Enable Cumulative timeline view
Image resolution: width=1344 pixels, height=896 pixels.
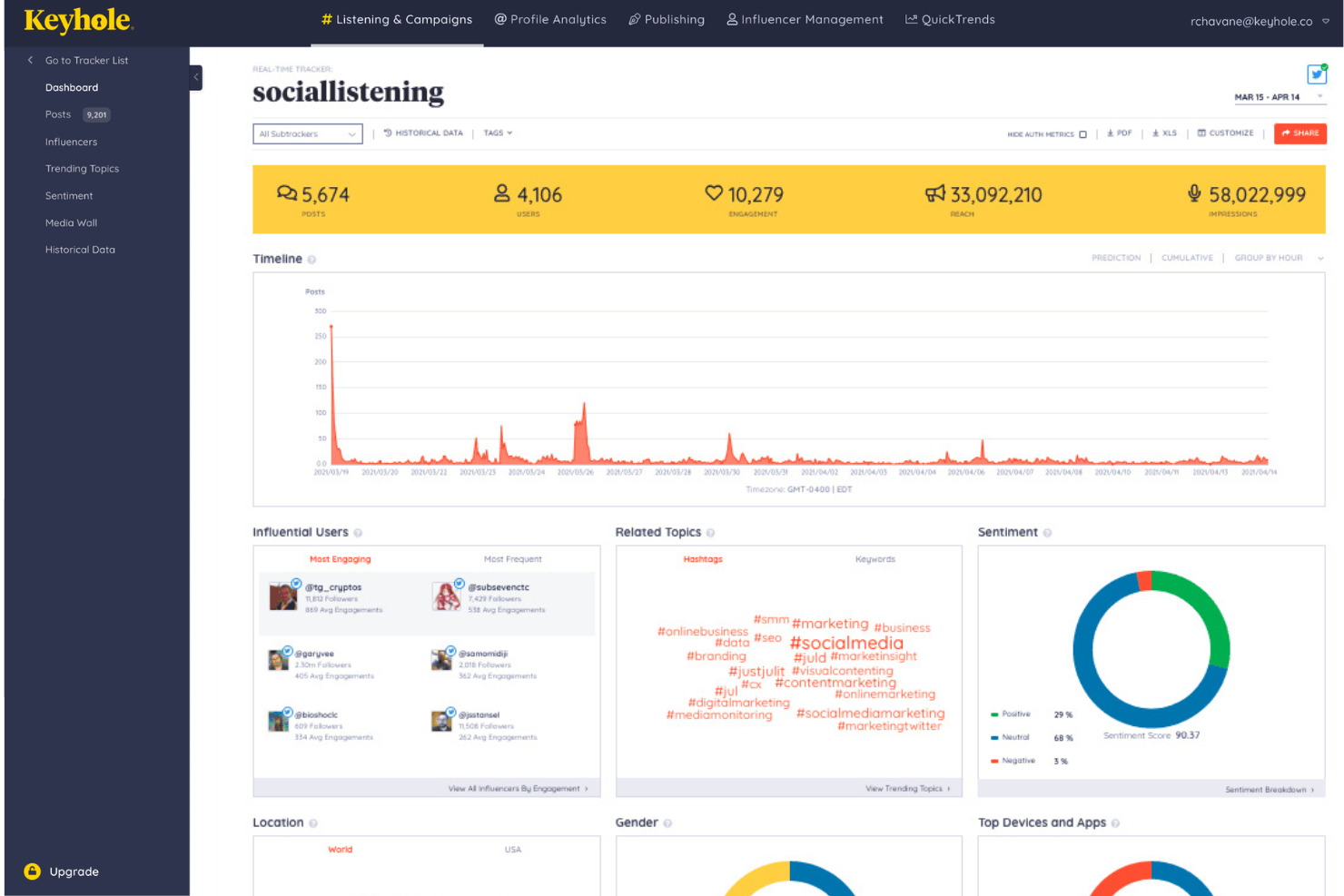(x=1187, y=258)
